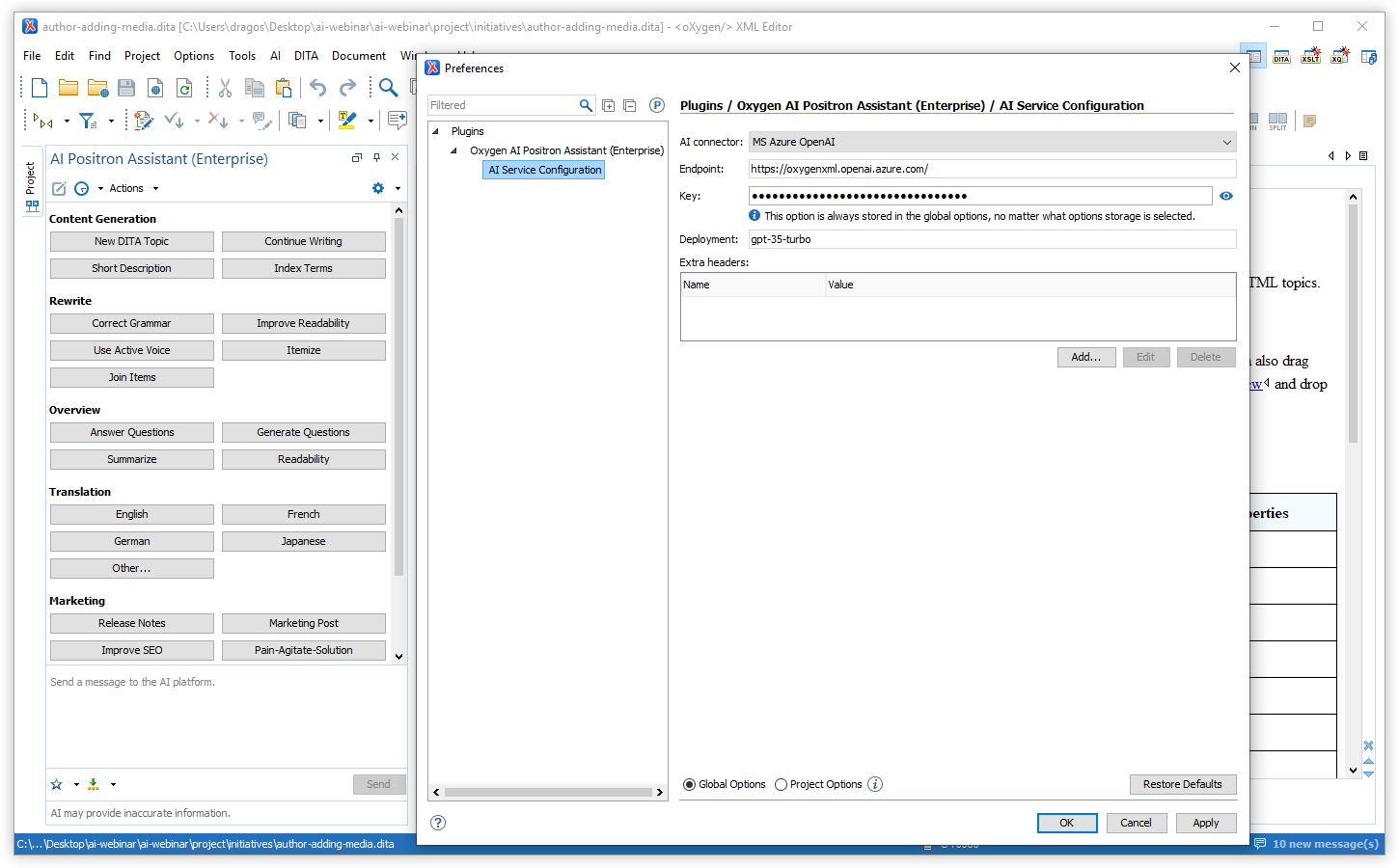Click the Endpoint URL input field
1399x868 pixels.
coord(992,169)
